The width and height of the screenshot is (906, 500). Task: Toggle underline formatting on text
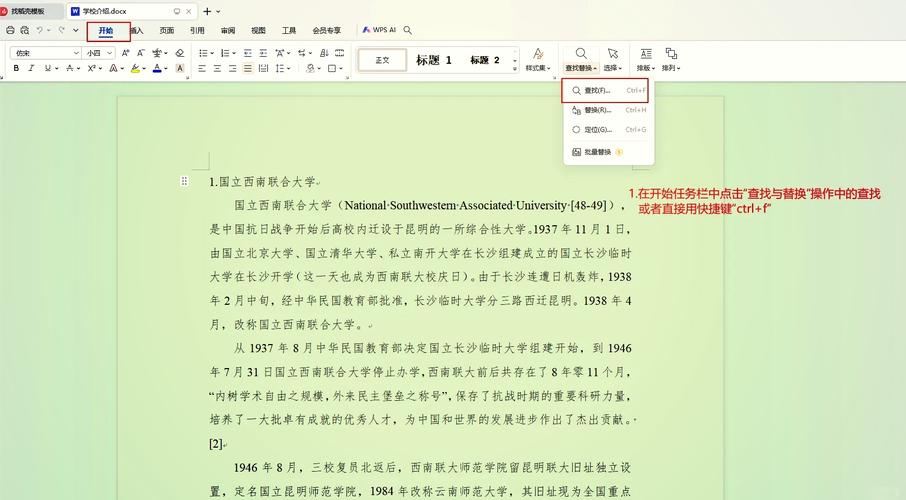pyautogui.click(x=48, y=69)
